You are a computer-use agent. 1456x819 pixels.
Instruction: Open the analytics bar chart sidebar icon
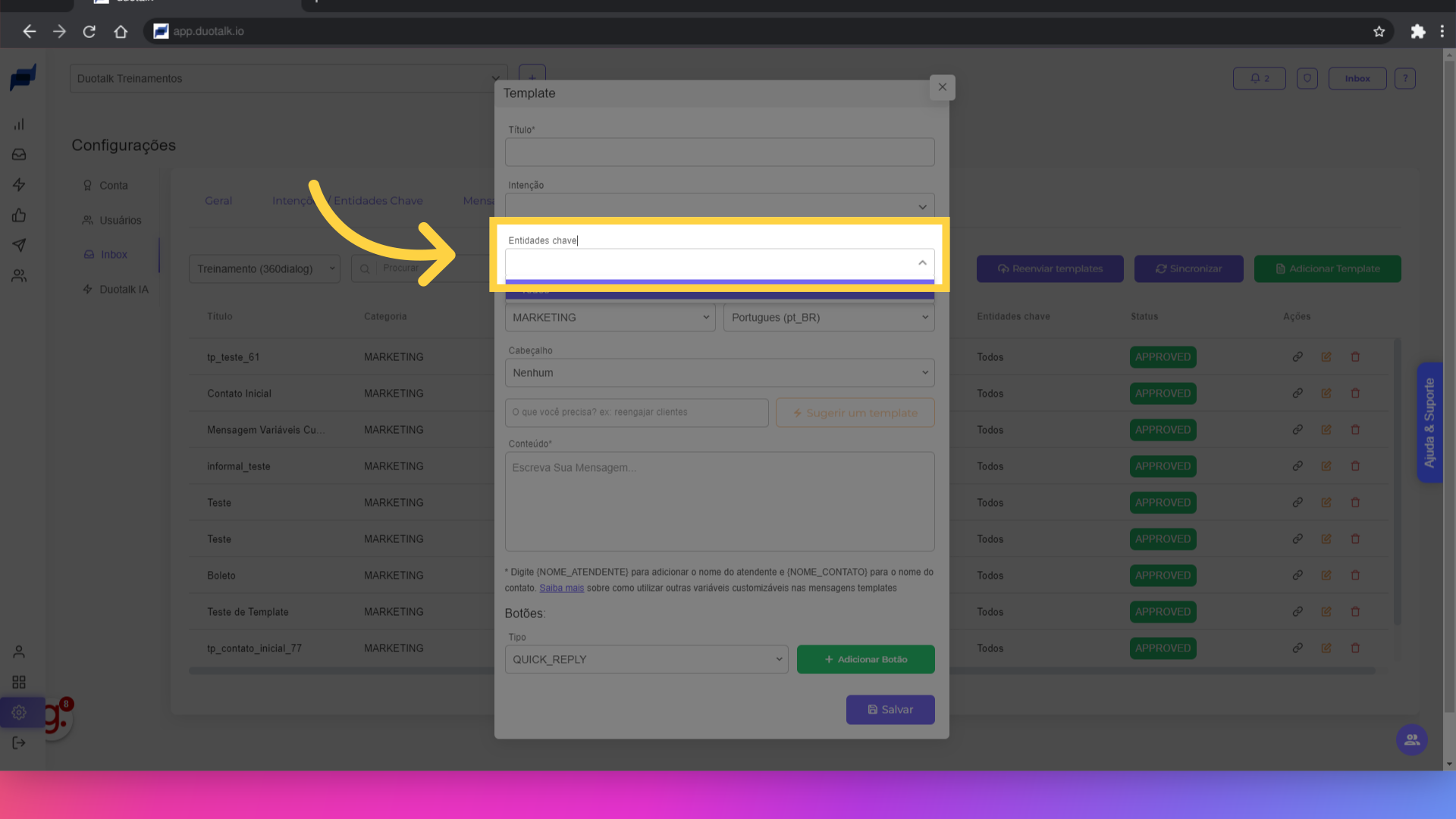click(19, 124)
